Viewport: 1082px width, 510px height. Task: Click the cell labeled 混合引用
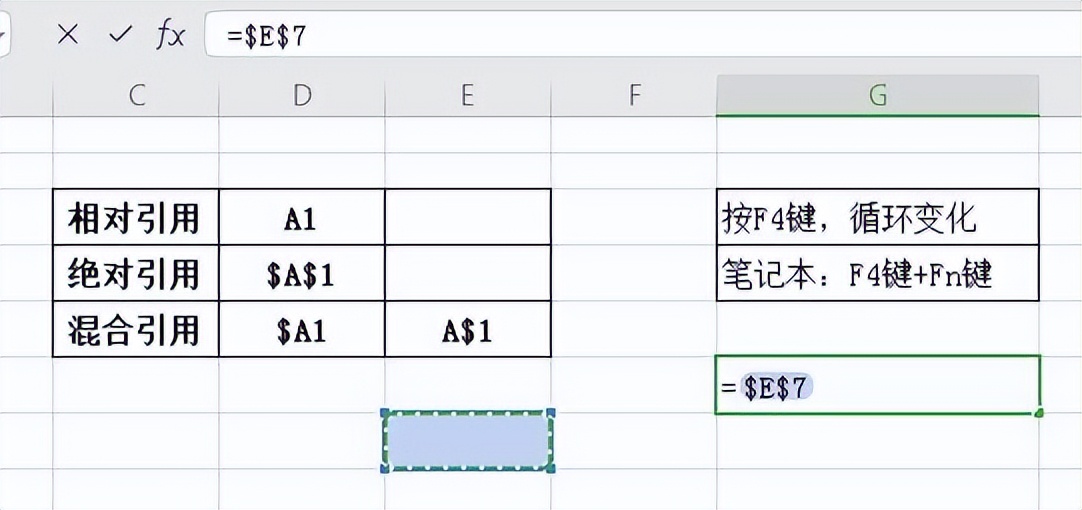136,329
